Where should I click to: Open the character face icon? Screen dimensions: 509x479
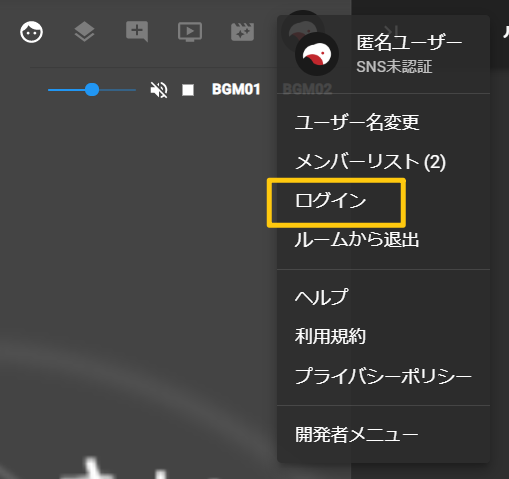click(x=31, y=32)
